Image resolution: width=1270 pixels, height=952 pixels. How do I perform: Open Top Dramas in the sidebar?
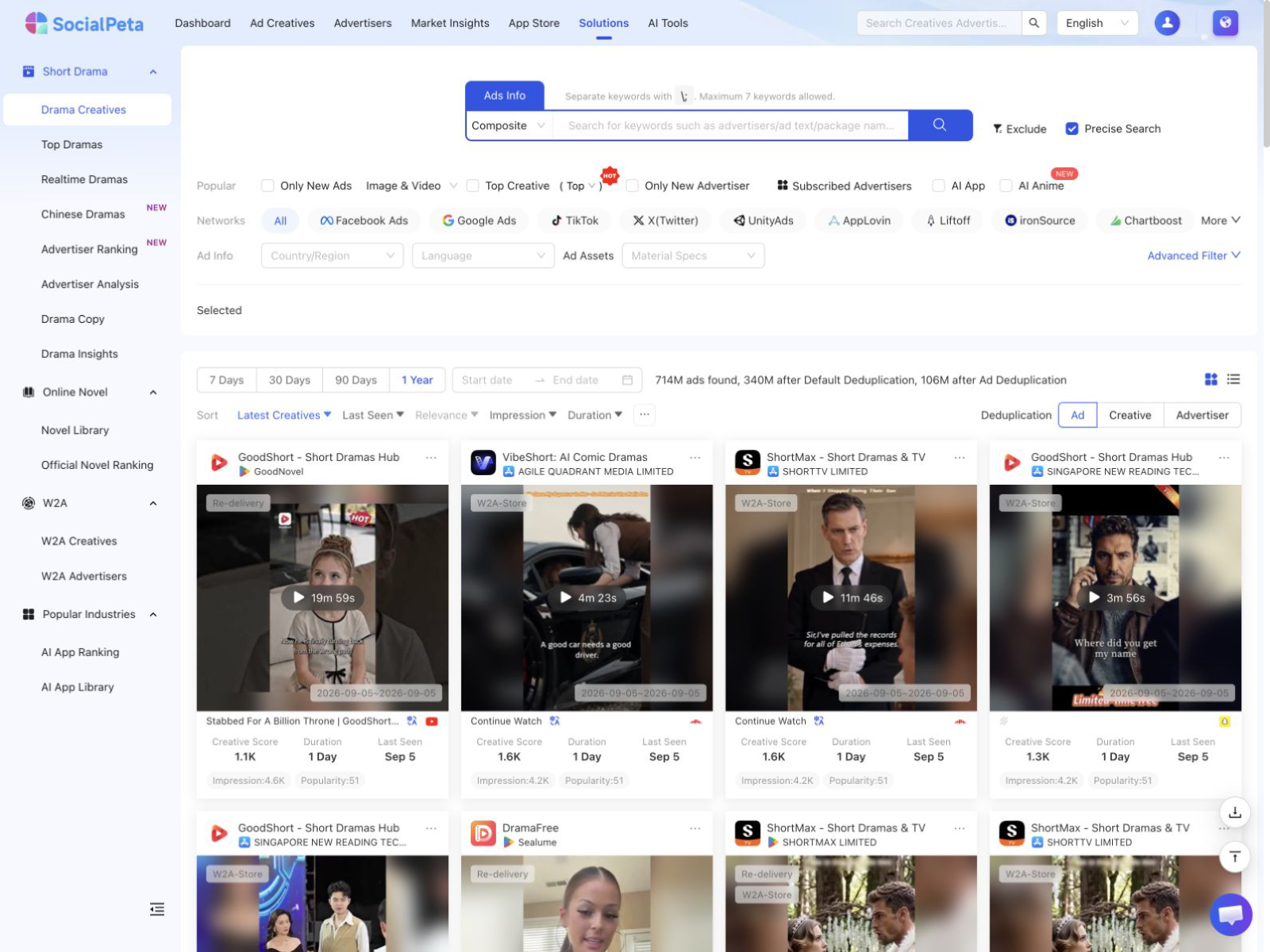(71, 144)
